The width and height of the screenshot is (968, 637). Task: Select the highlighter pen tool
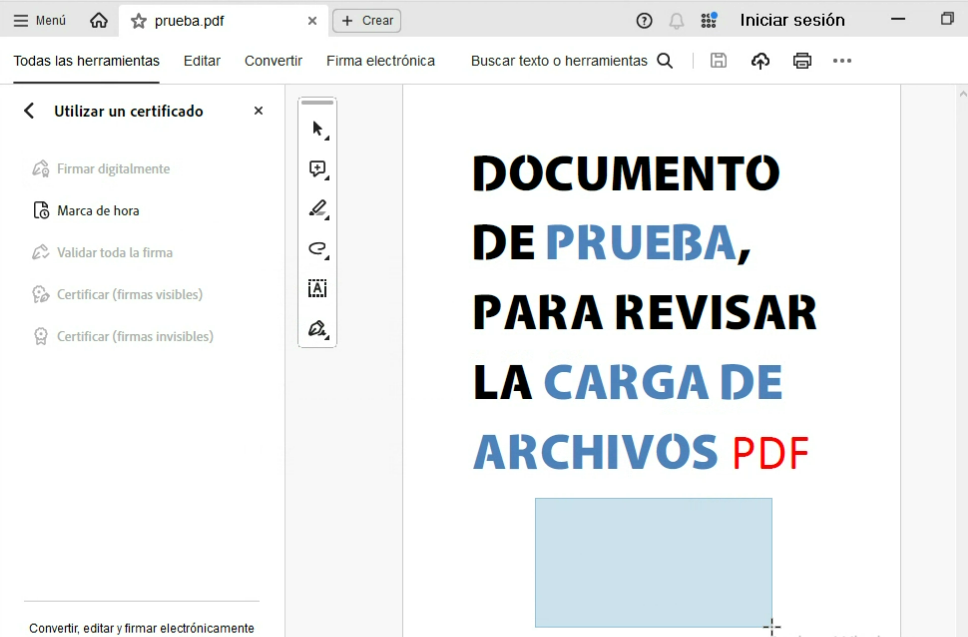pos(318,209)
